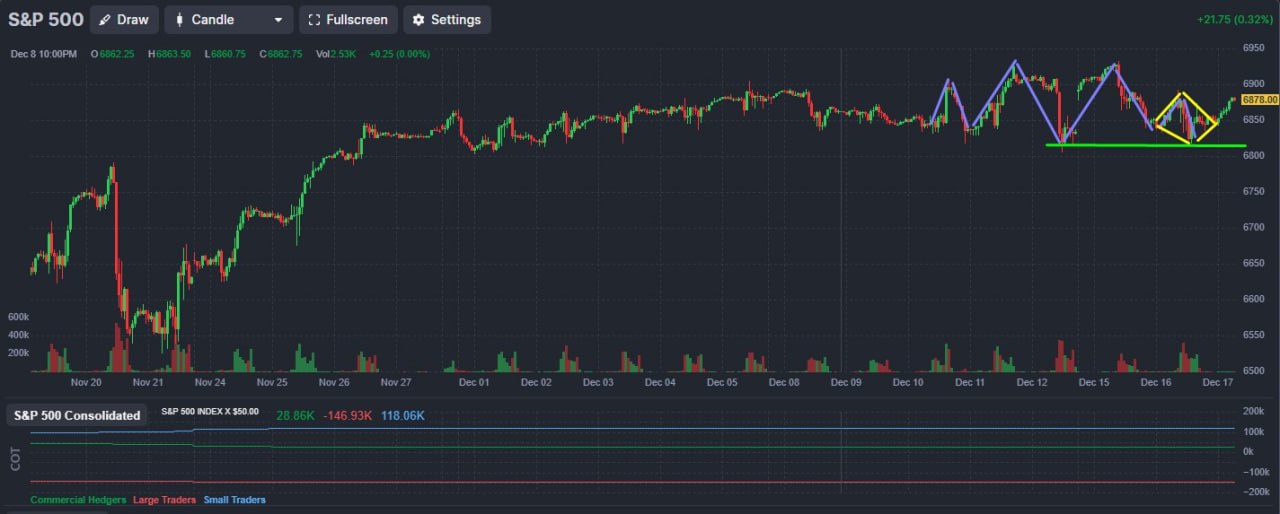Toggle Small Traders legend series
Screen dimensions: 1280x514
point(234,499)
